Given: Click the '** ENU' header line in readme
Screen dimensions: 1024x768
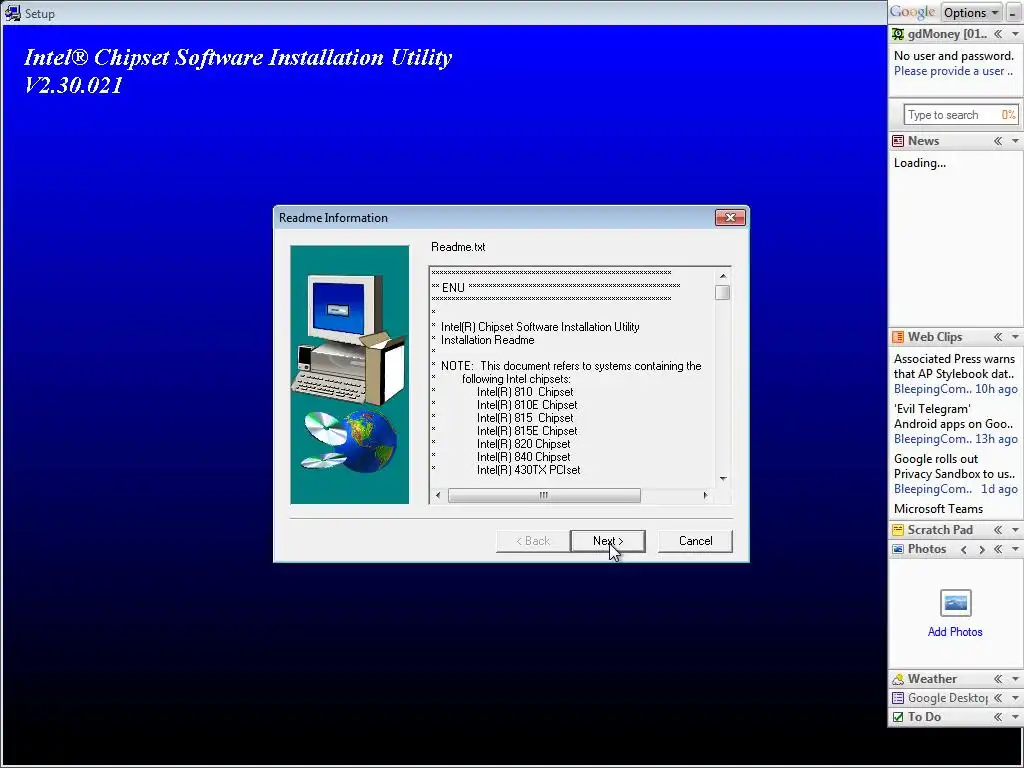Looking at the screenshot, I should [x=556, y=287].
